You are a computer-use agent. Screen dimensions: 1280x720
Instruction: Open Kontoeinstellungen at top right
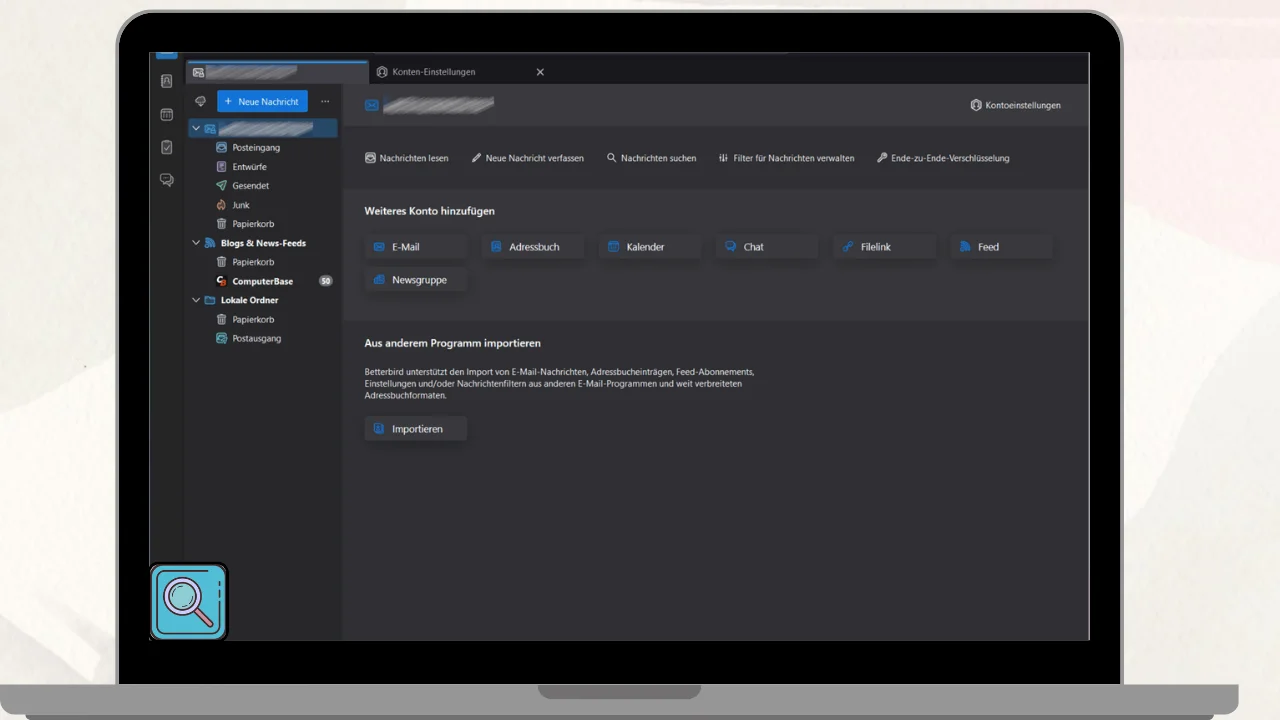tap(1015, 105)
